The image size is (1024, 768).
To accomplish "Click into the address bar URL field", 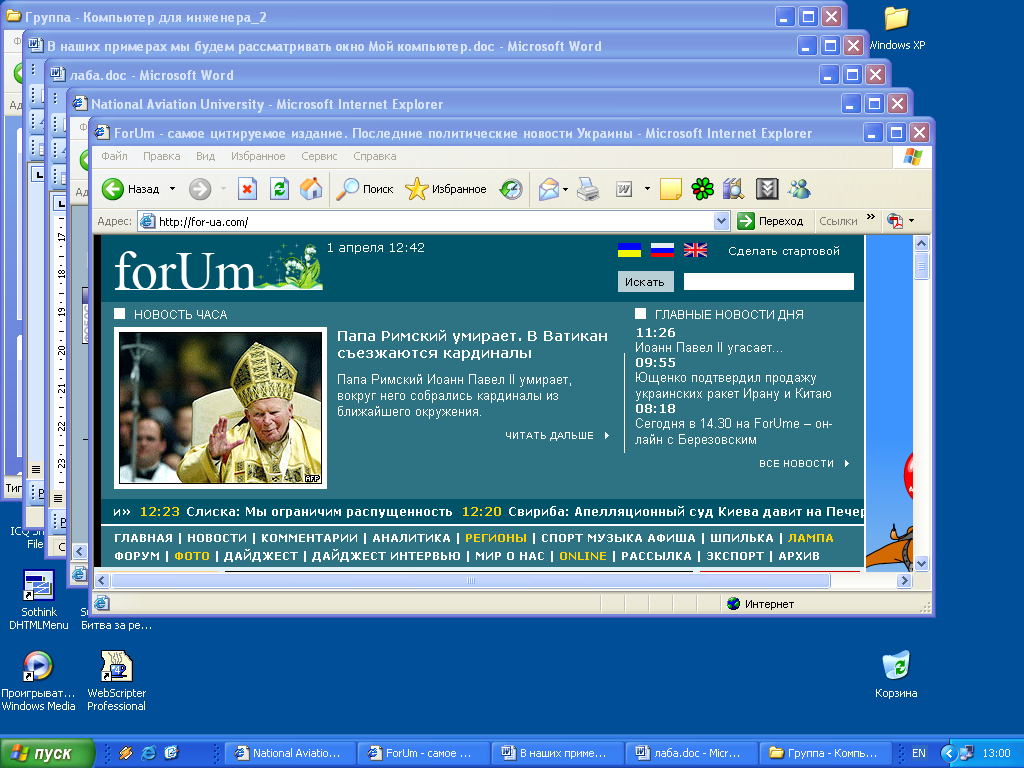I will 434,221.
